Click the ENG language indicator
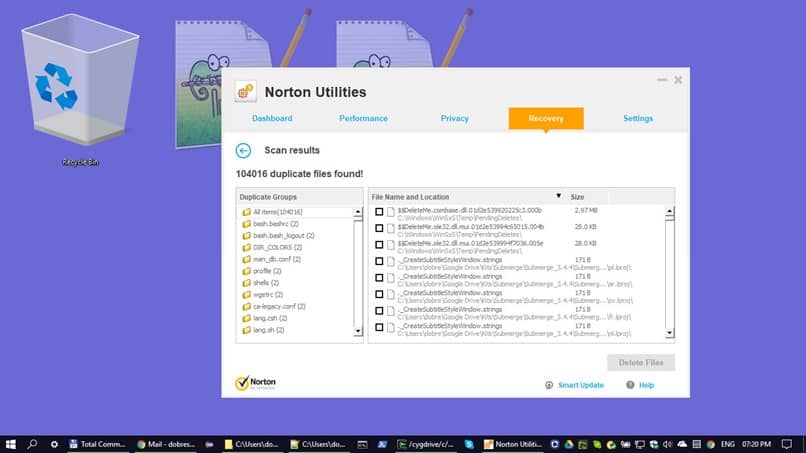The image size is (806, 453). pos(728,444)
